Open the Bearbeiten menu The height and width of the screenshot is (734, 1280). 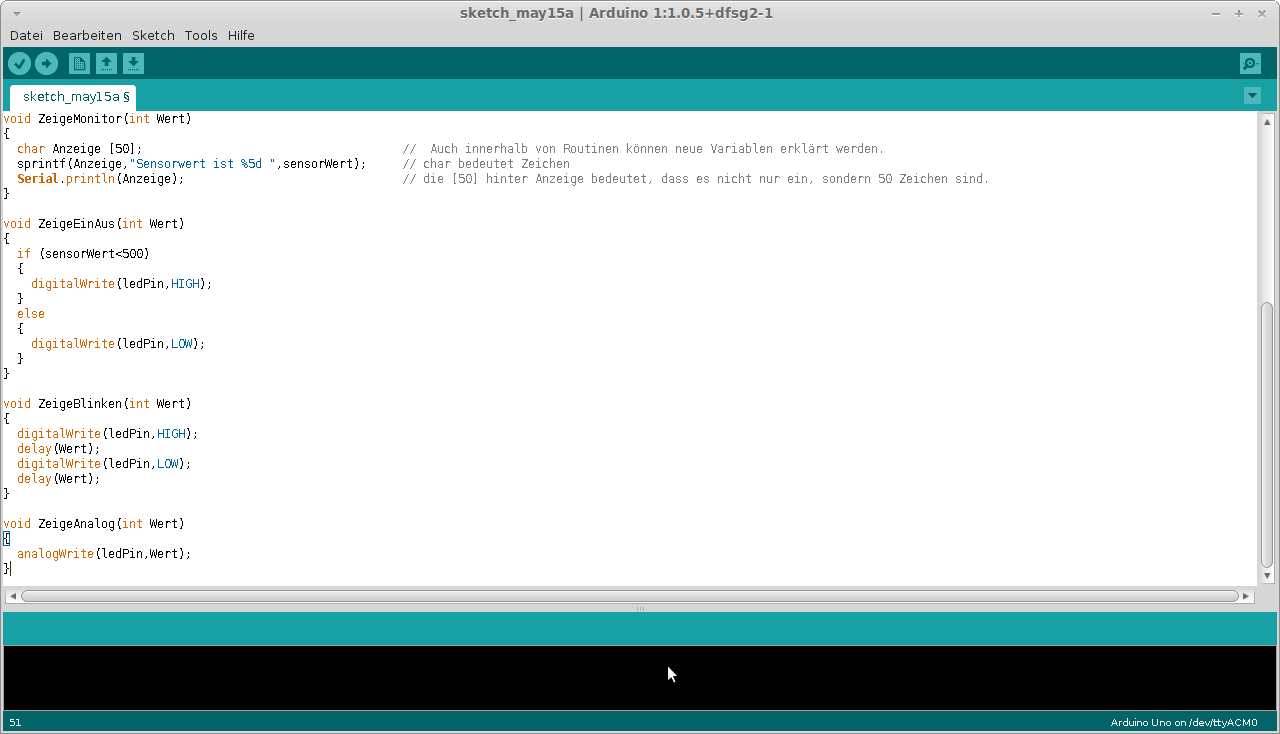point(87,35)
